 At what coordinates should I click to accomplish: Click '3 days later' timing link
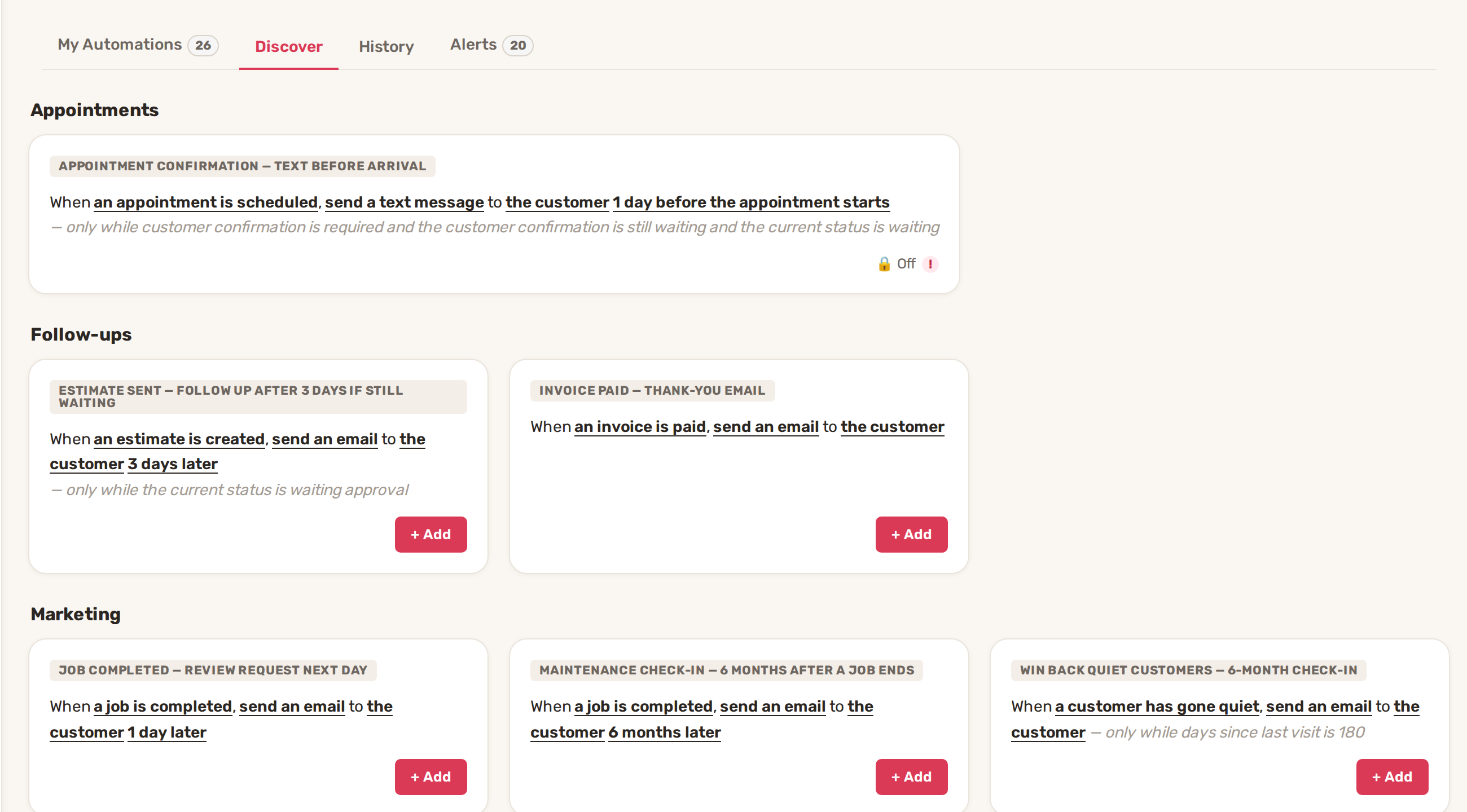click(173, 464)
